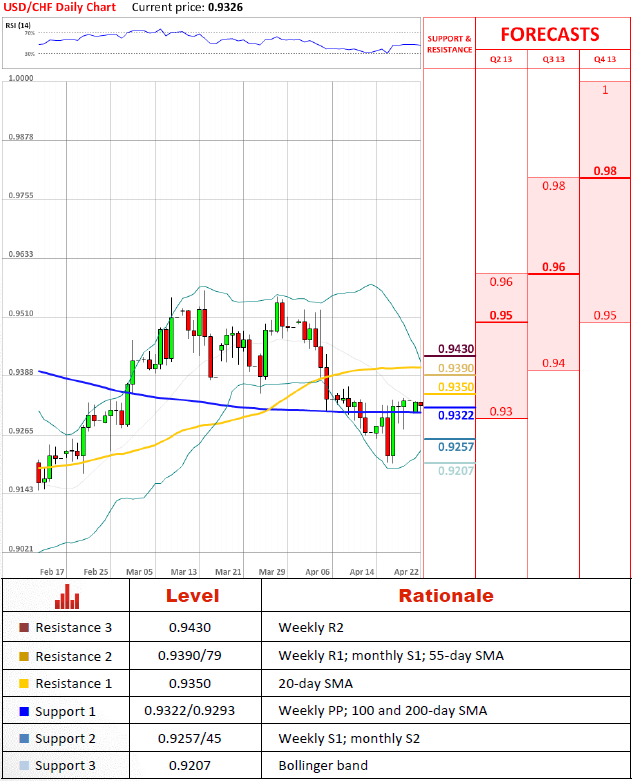Click the bold 0.96 in Q3 13 column
The height and width of the screenshot is (781, 633).
[553, 267]
